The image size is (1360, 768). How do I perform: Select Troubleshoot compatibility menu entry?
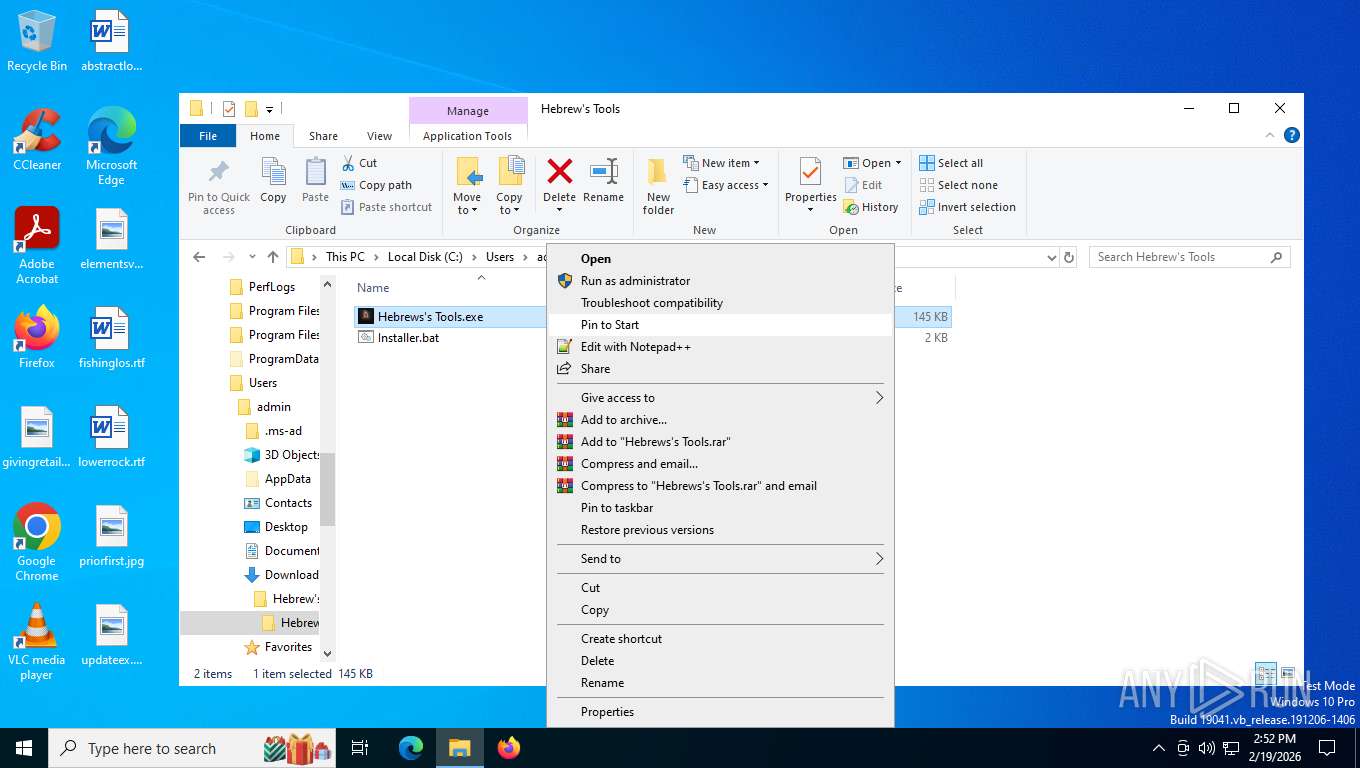pyautogui.click(x=720, y=303)
